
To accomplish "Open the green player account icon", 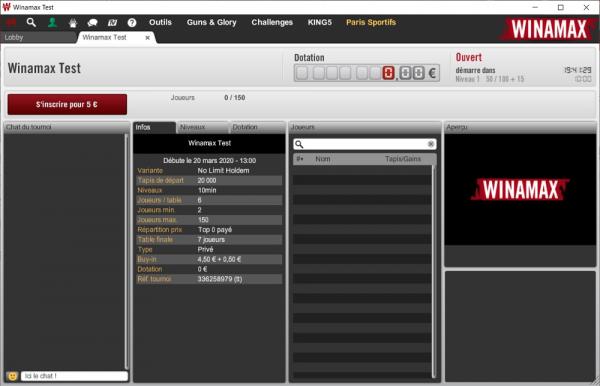I will pos(52,23).
